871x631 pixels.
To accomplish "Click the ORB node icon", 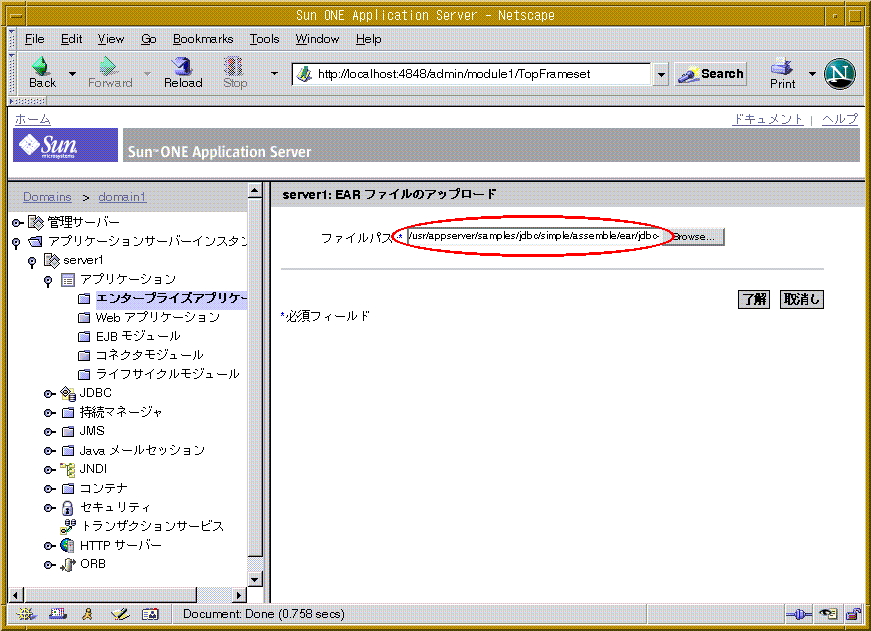I will [68, 564].
